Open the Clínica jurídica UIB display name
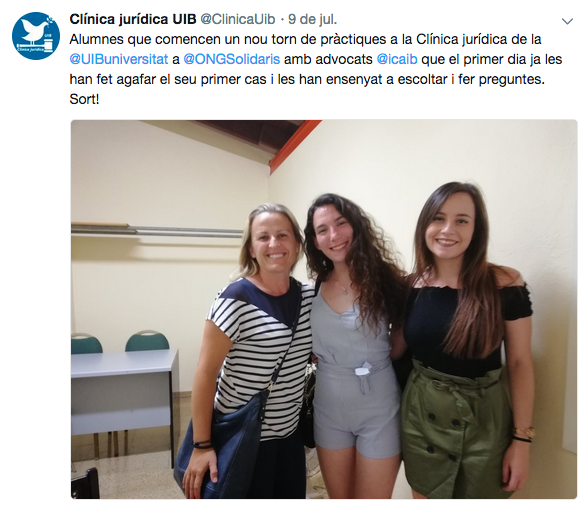Image resolution: width=586 pixels, height=506 pixels. click(133, 19)
